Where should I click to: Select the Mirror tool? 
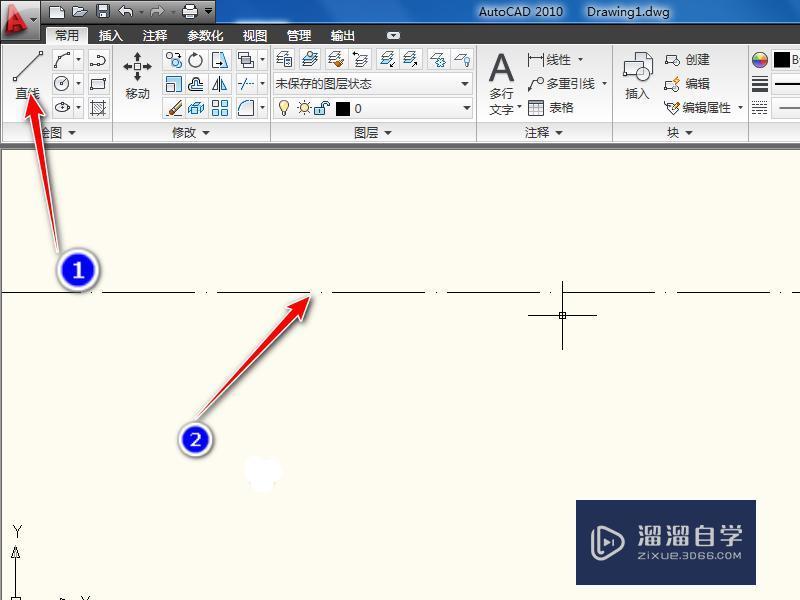tap(220, 84)
